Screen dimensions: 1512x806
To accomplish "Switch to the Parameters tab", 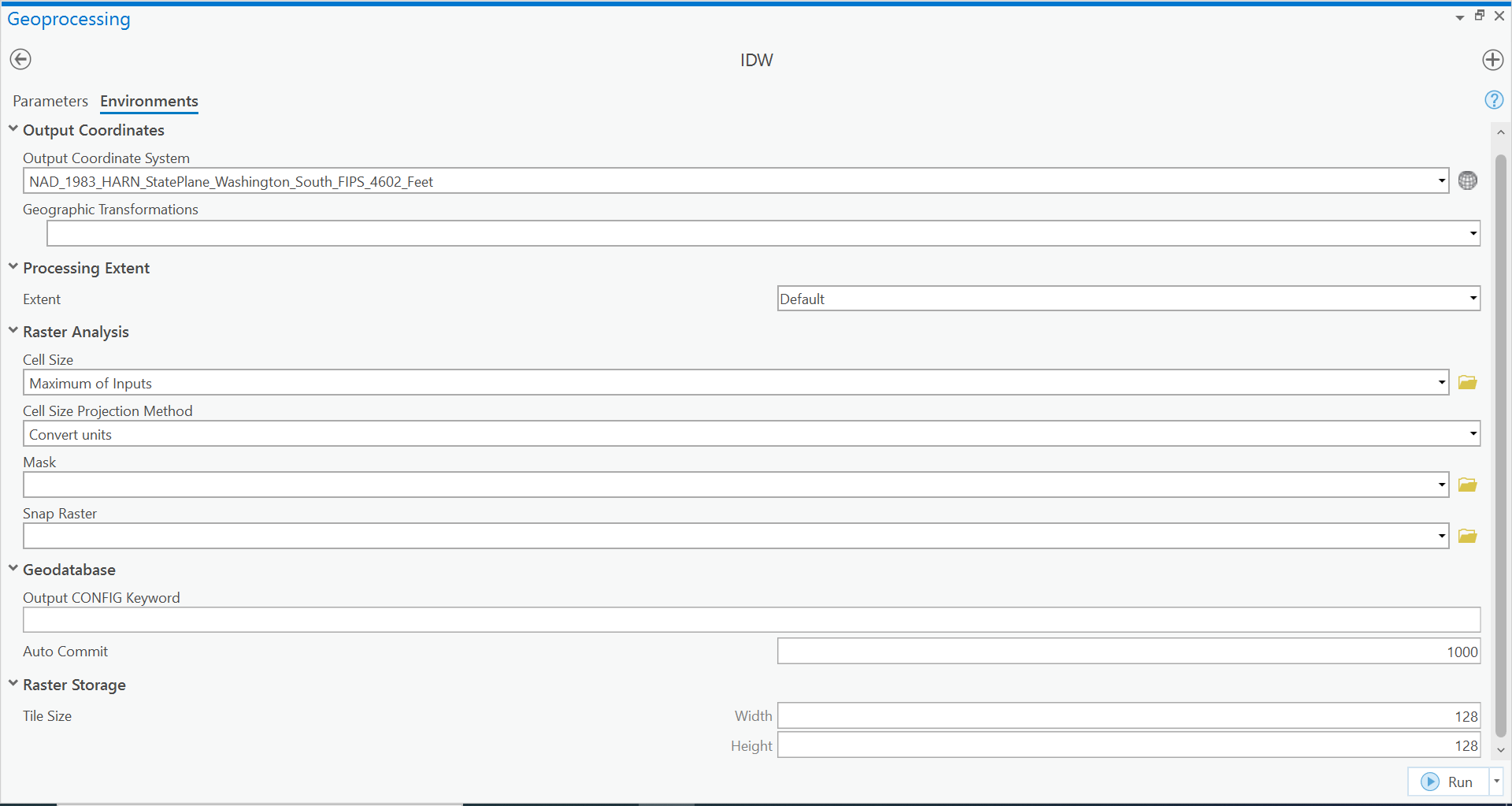I will (x=50, y=101).
